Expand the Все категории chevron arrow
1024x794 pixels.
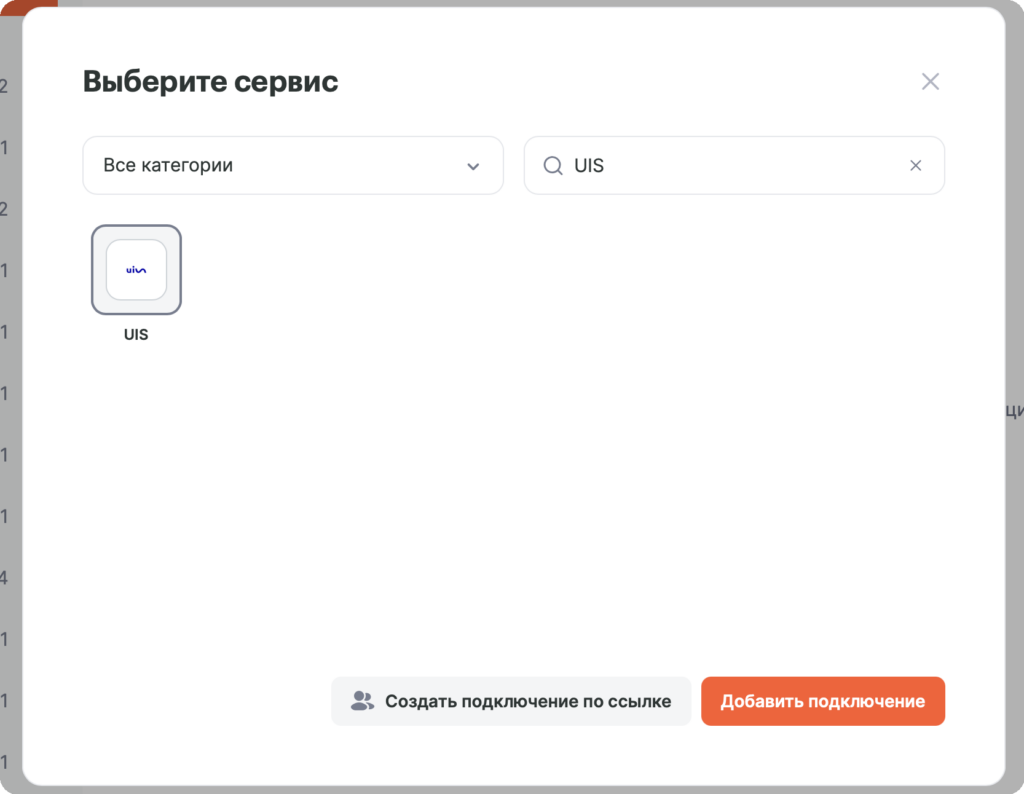tap(473, 167)
